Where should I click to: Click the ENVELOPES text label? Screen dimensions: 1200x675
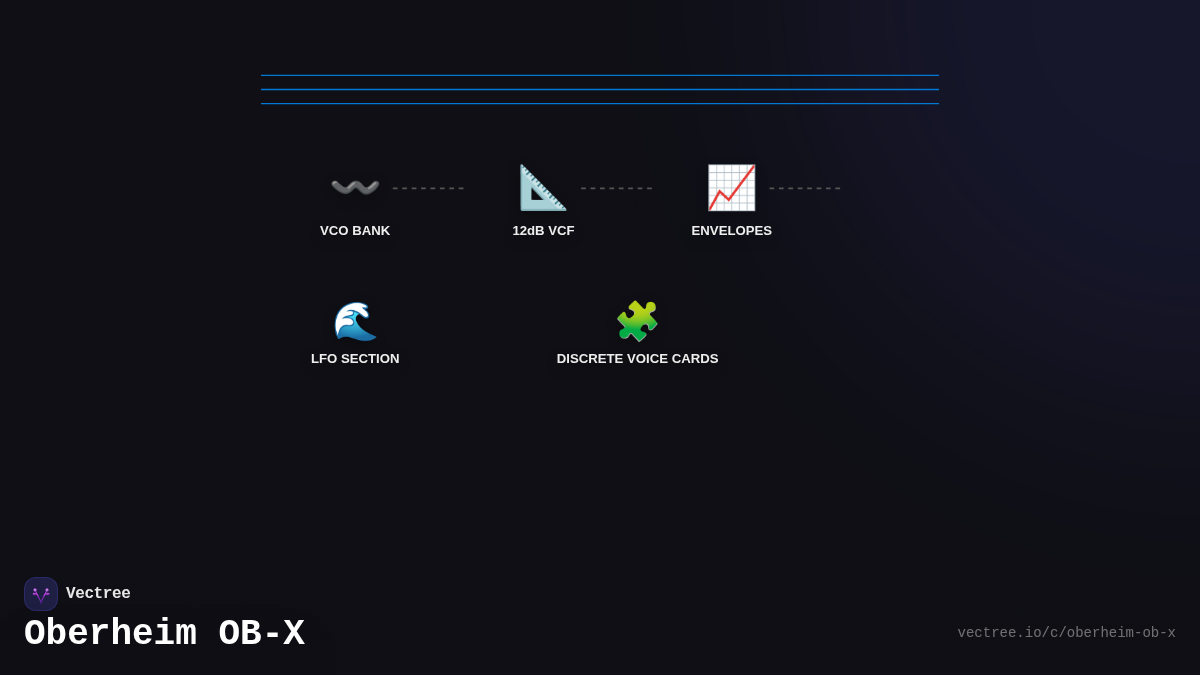pos(731,231)
